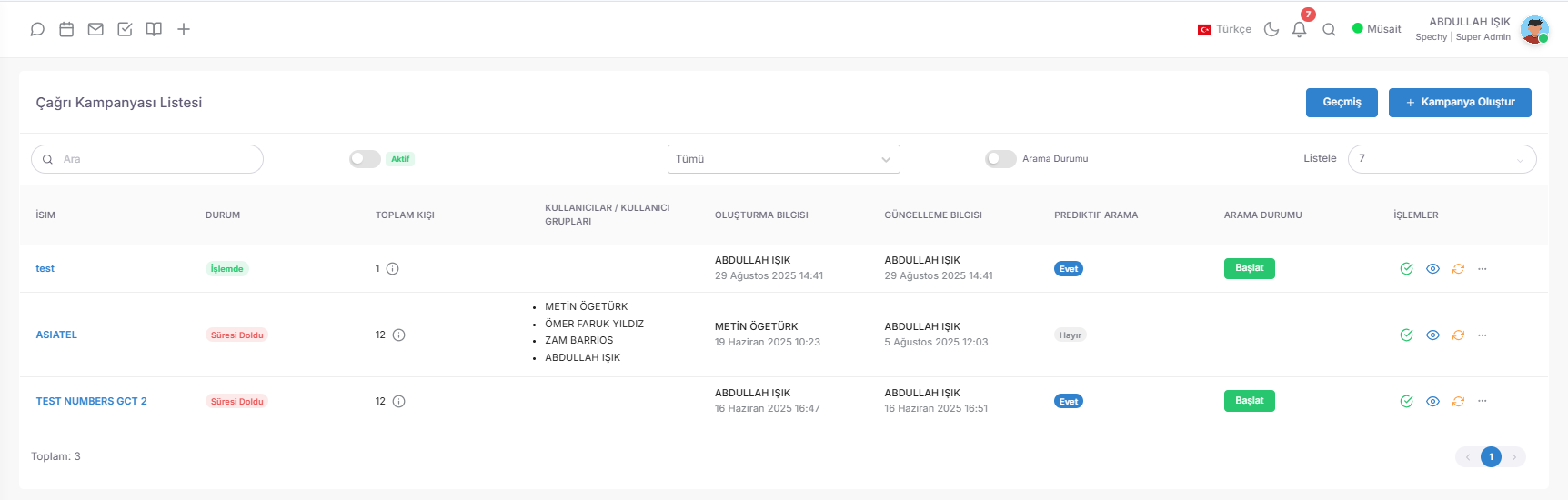Viewport: 1568px width, 500px height.
Task: Open the notifications bell icon
Action: (1300, 29)
